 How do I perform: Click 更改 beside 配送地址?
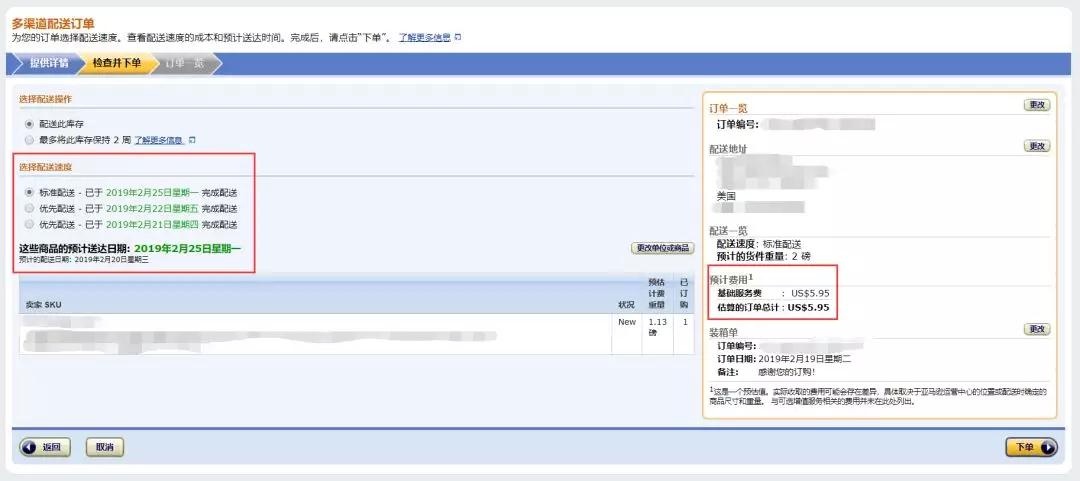point(1036,146)
